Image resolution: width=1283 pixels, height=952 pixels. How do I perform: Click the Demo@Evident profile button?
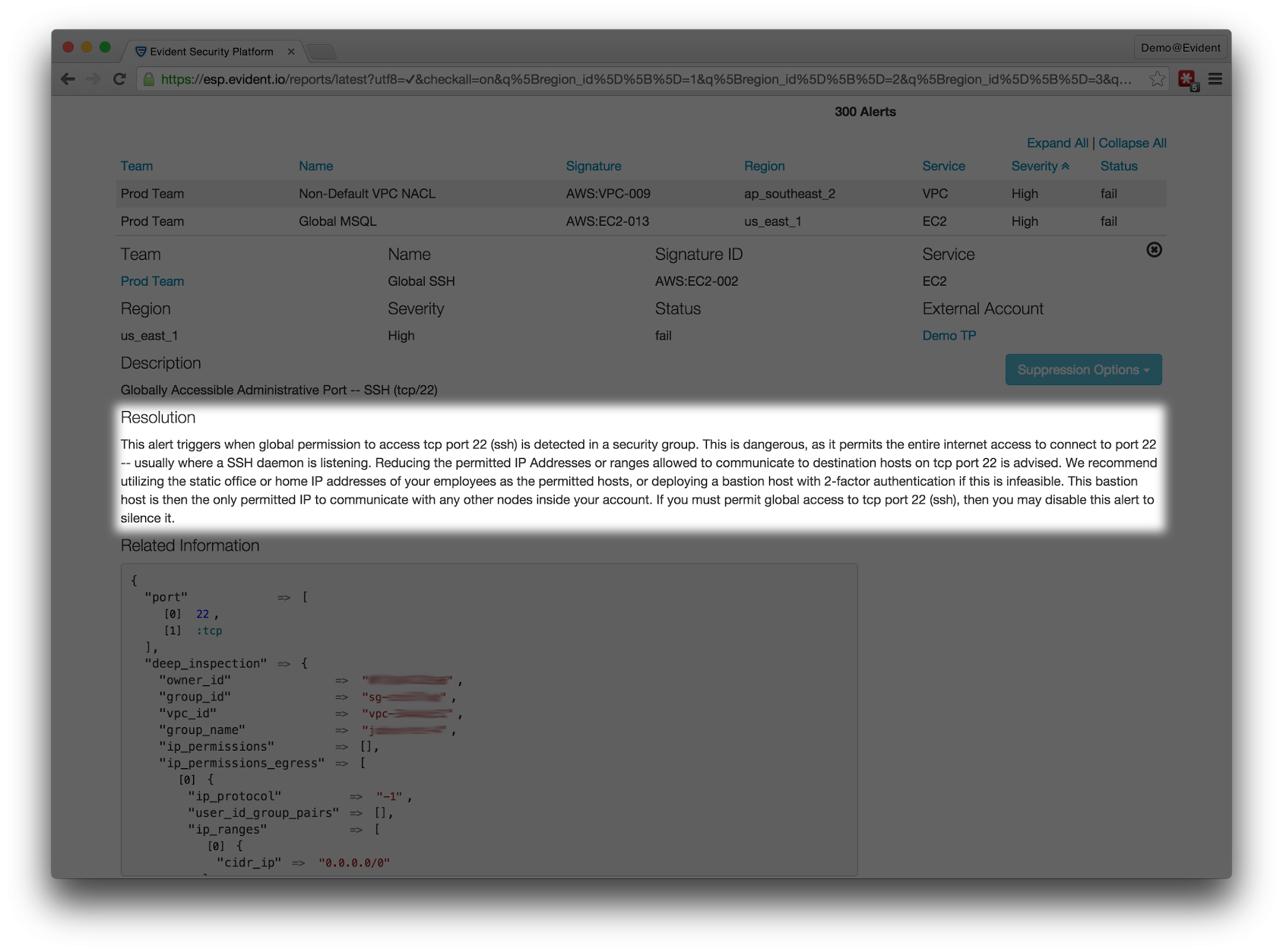click(1180, 47)
